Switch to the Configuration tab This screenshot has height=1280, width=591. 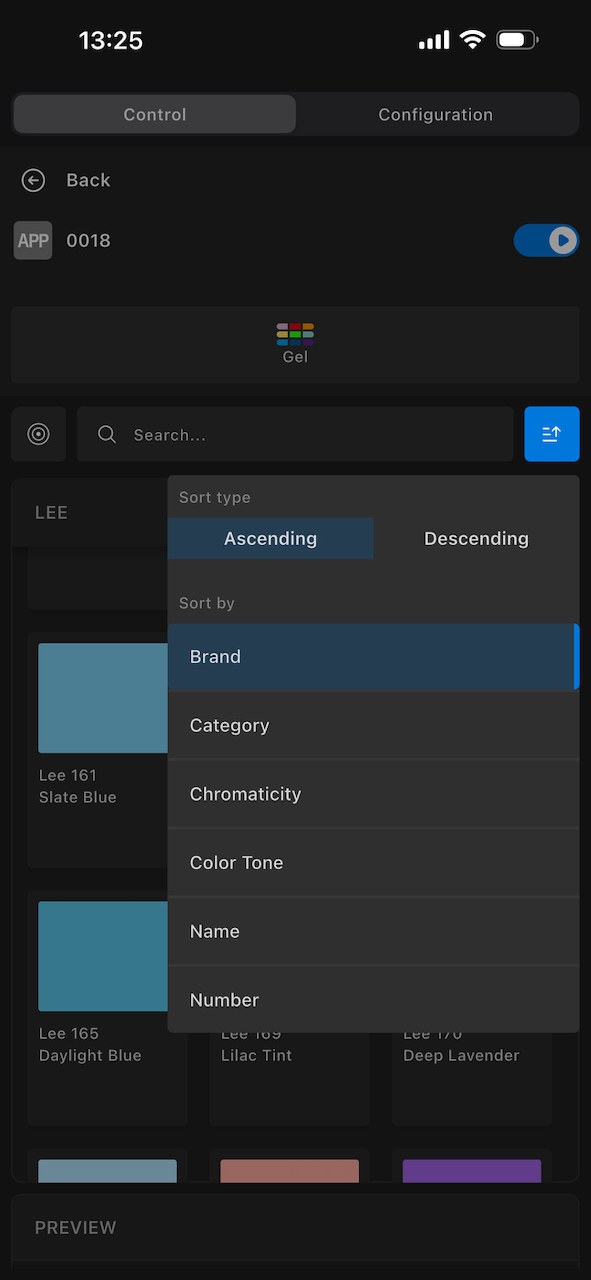[x=436, y=115]
